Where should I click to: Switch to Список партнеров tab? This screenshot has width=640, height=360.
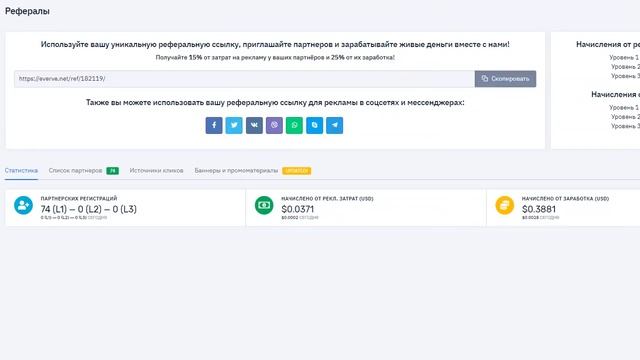pyautogui.click(x=75, y=171)
